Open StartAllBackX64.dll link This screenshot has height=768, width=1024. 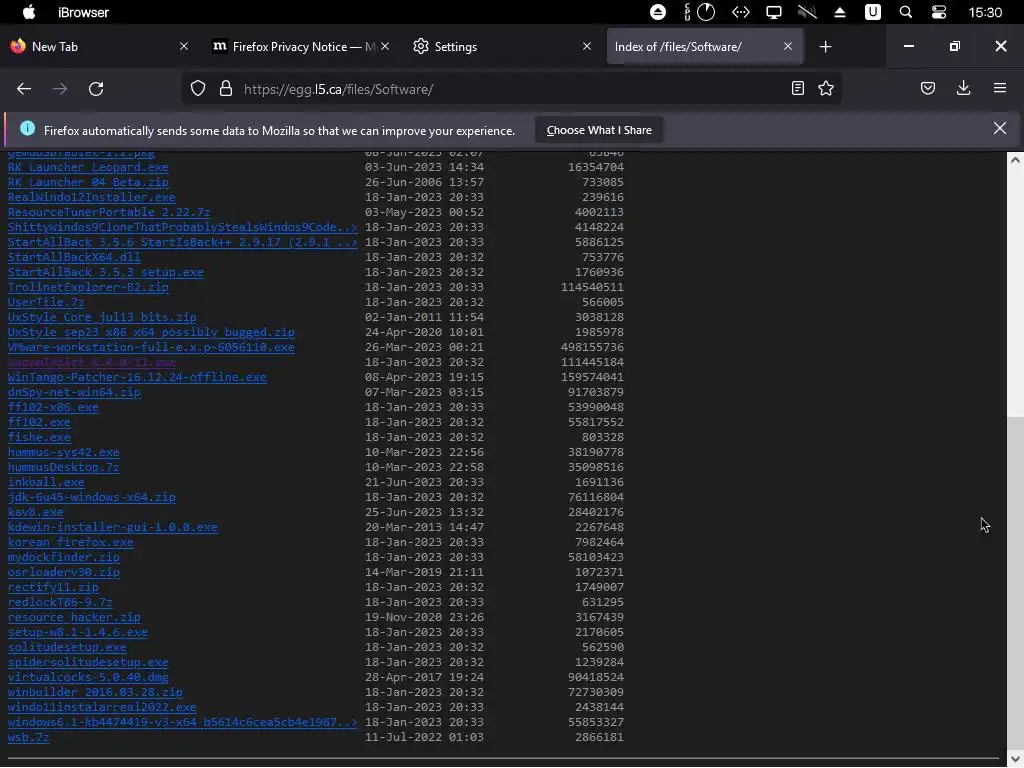[74, 257]
